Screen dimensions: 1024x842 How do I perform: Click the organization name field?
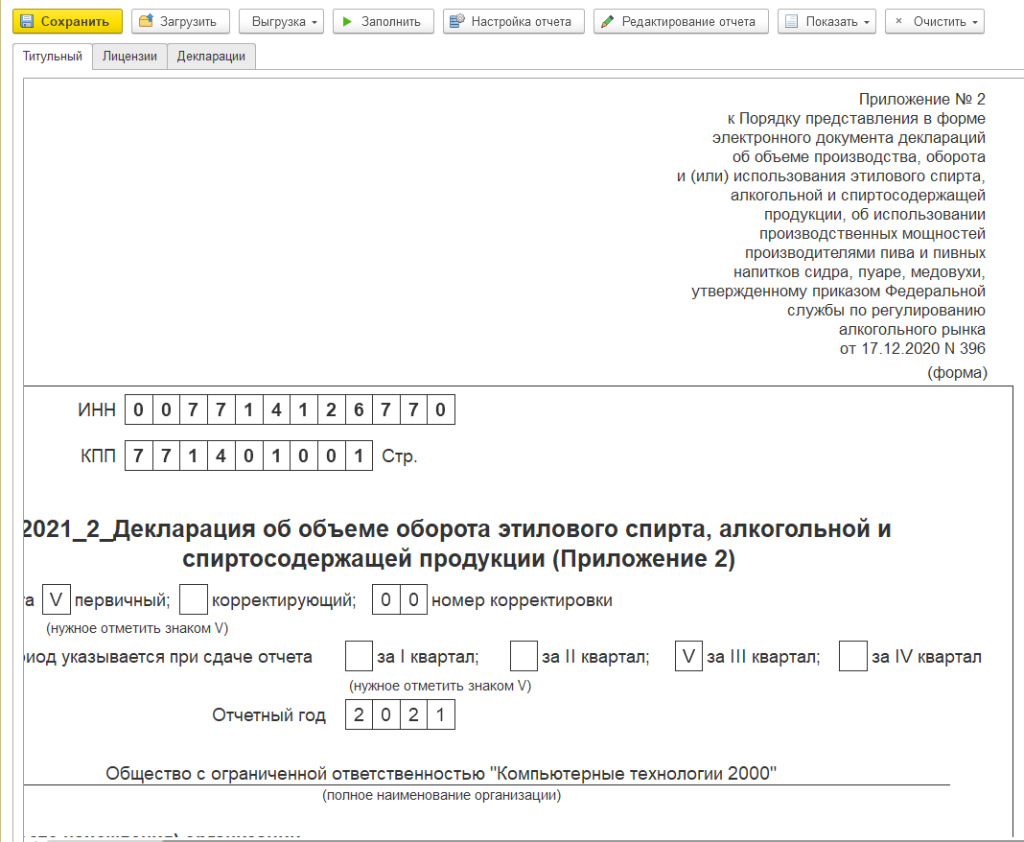pos(441,773)
